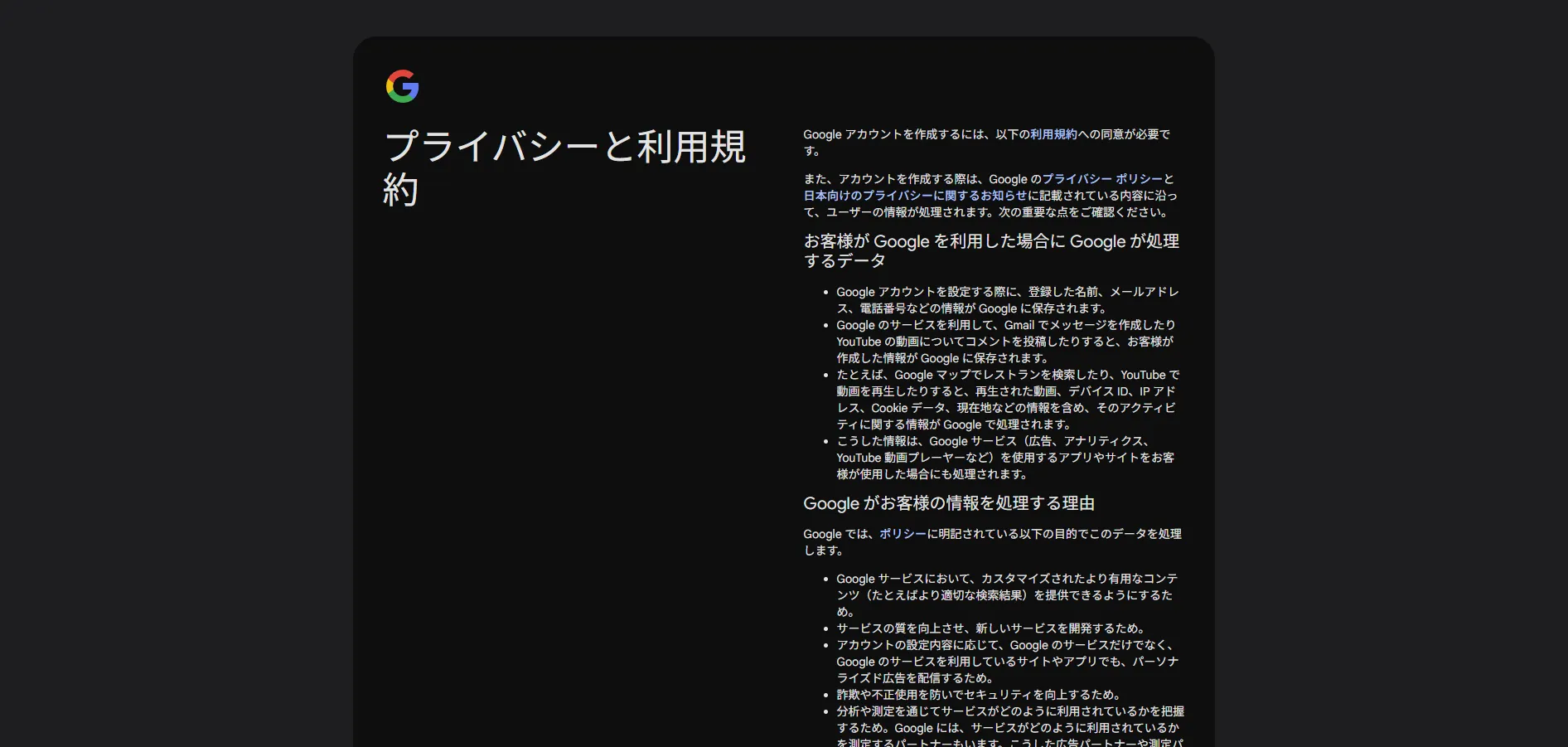Image resolution: width=1568 pixels, height=747 pixels.
Task: Click bullet starting たとえば、Google マップでレストラン
Action: click(x=1008, y=400)
